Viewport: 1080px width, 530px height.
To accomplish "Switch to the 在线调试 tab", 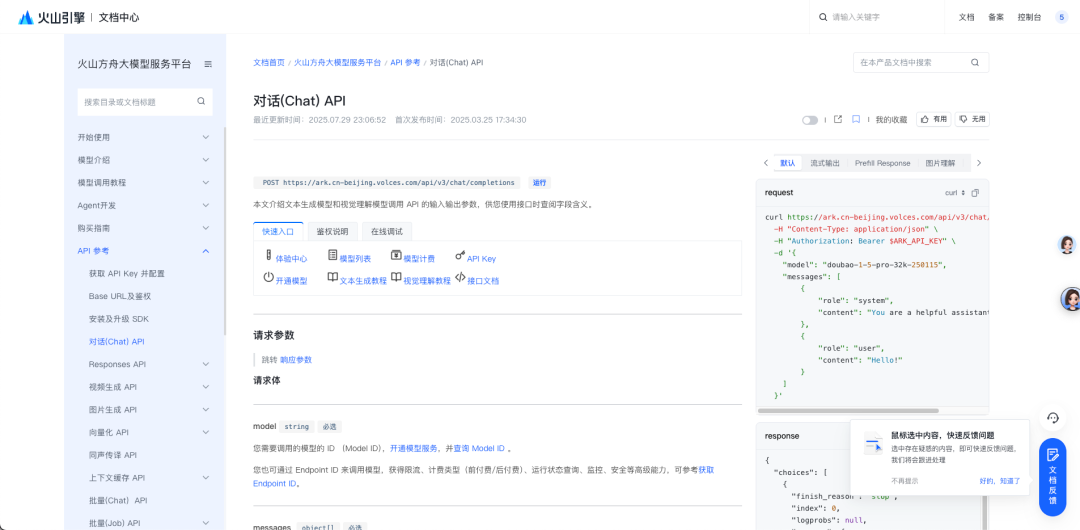I will (386, 231).
